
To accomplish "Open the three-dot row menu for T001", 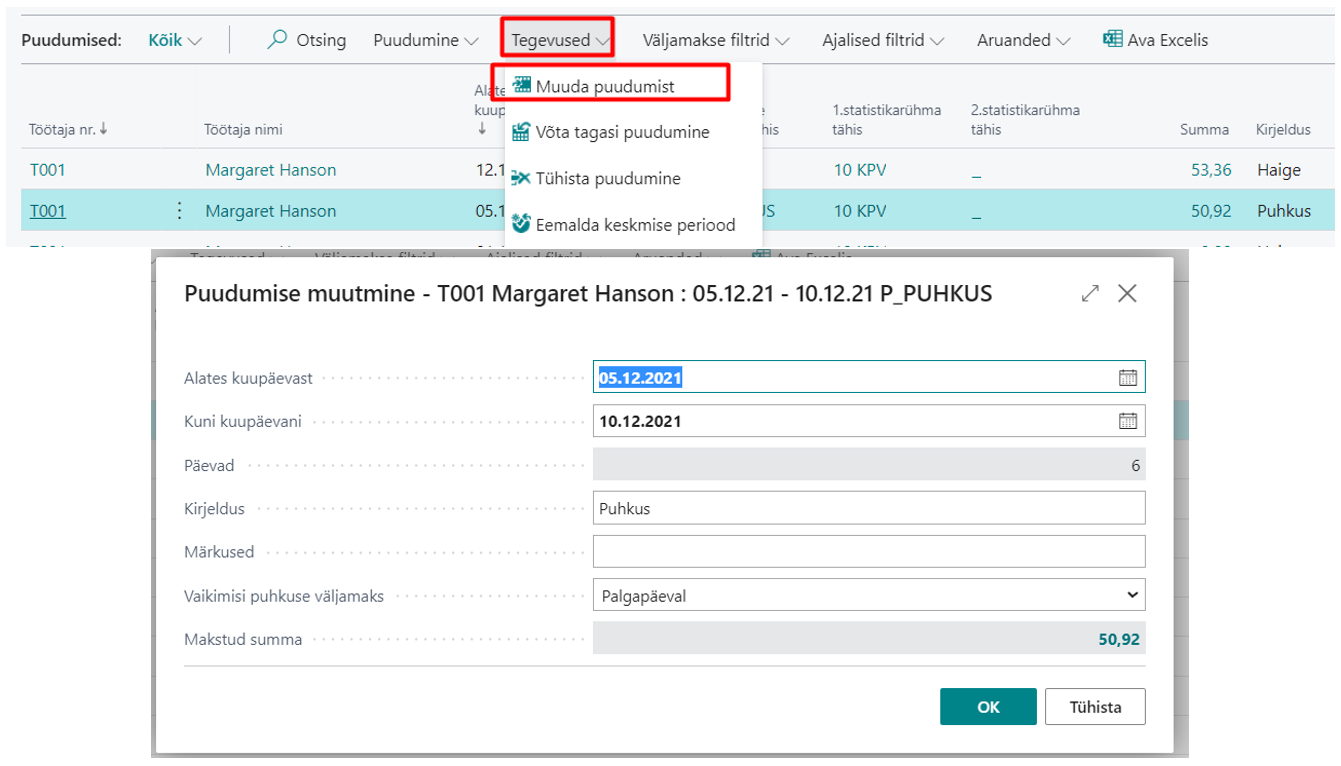I will (179, 211).
